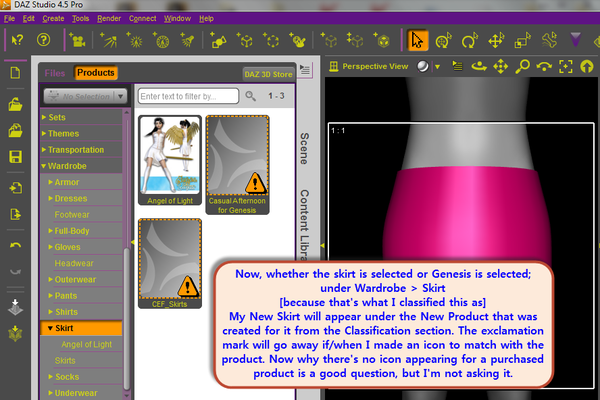Collapse the Wardrobe category
The height and width of the screenshot is (400, 600).
pyautogui.click(x=44, y=166)
